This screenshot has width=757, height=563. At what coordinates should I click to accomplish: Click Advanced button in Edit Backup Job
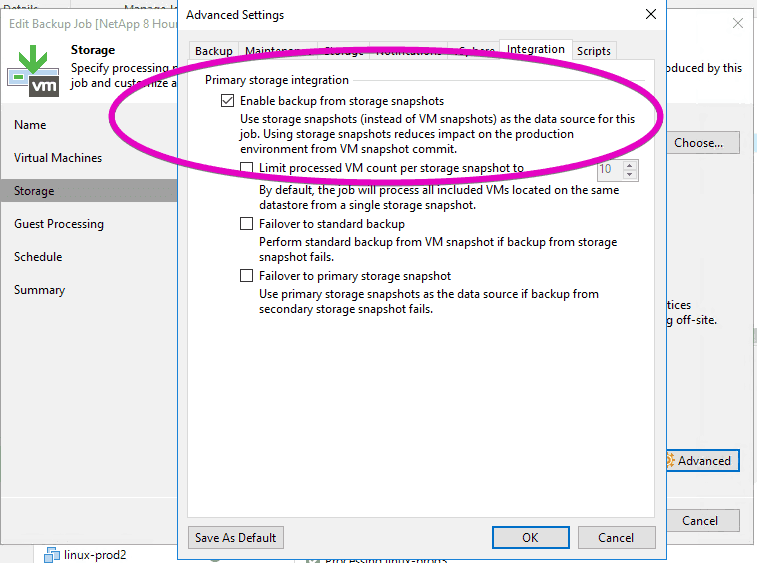pos(703,461)
